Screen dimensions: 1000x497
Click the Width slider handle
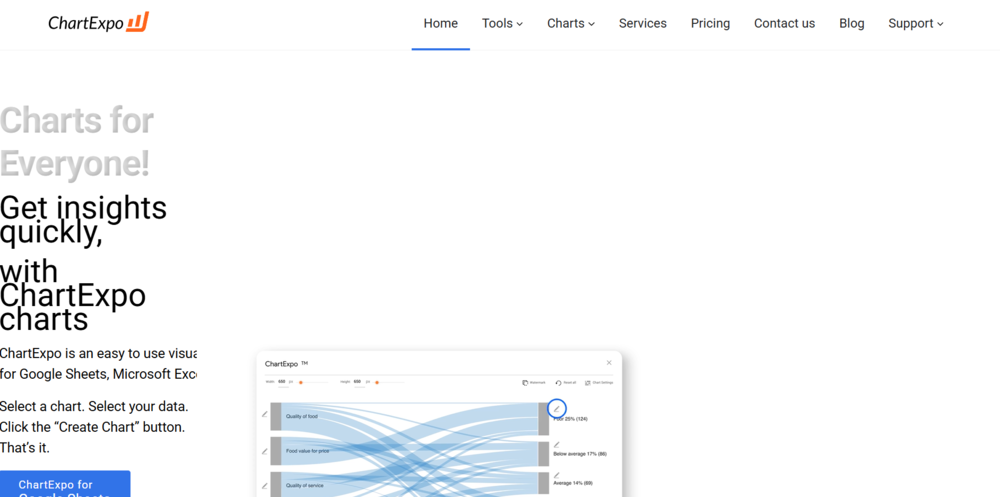click(x=301, y=382)
